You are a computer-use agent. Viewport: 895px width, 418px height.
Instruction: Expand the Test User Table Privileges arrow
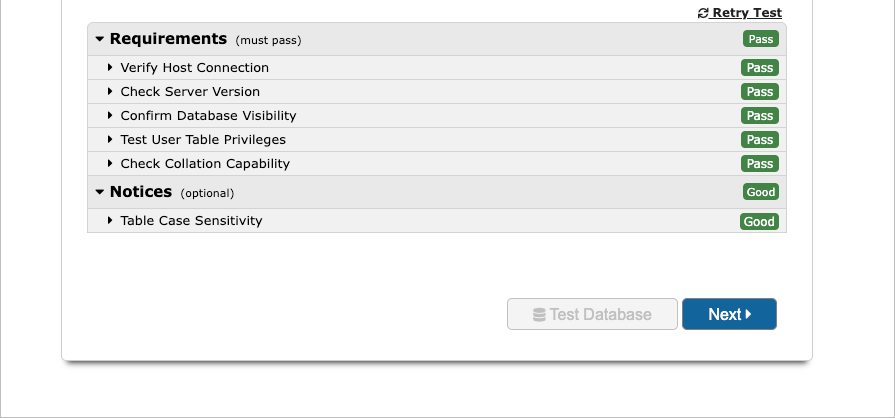[110, 140]
